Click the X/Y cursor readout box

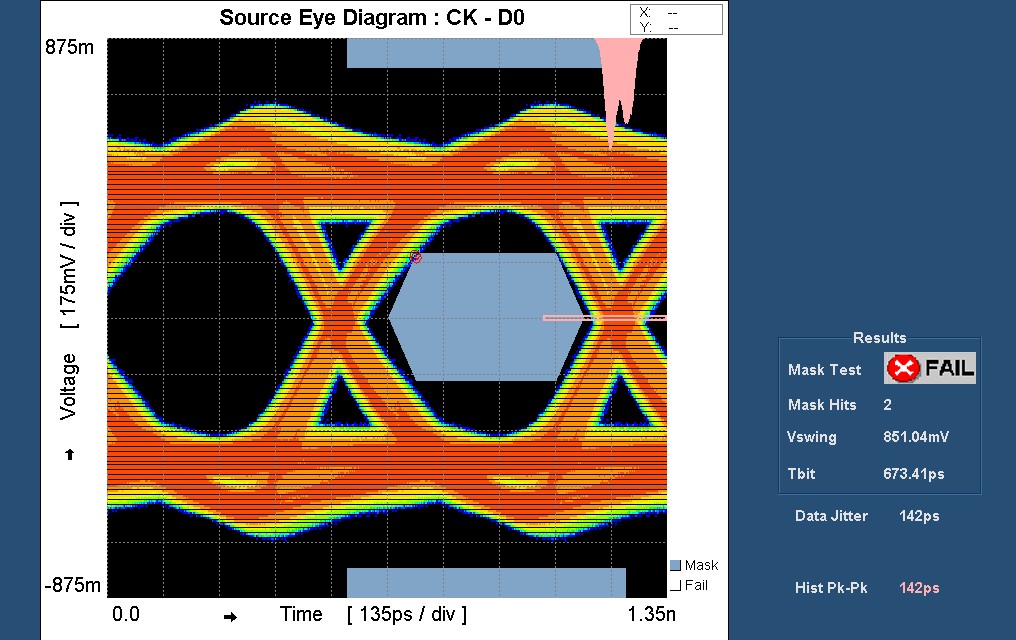675,19
